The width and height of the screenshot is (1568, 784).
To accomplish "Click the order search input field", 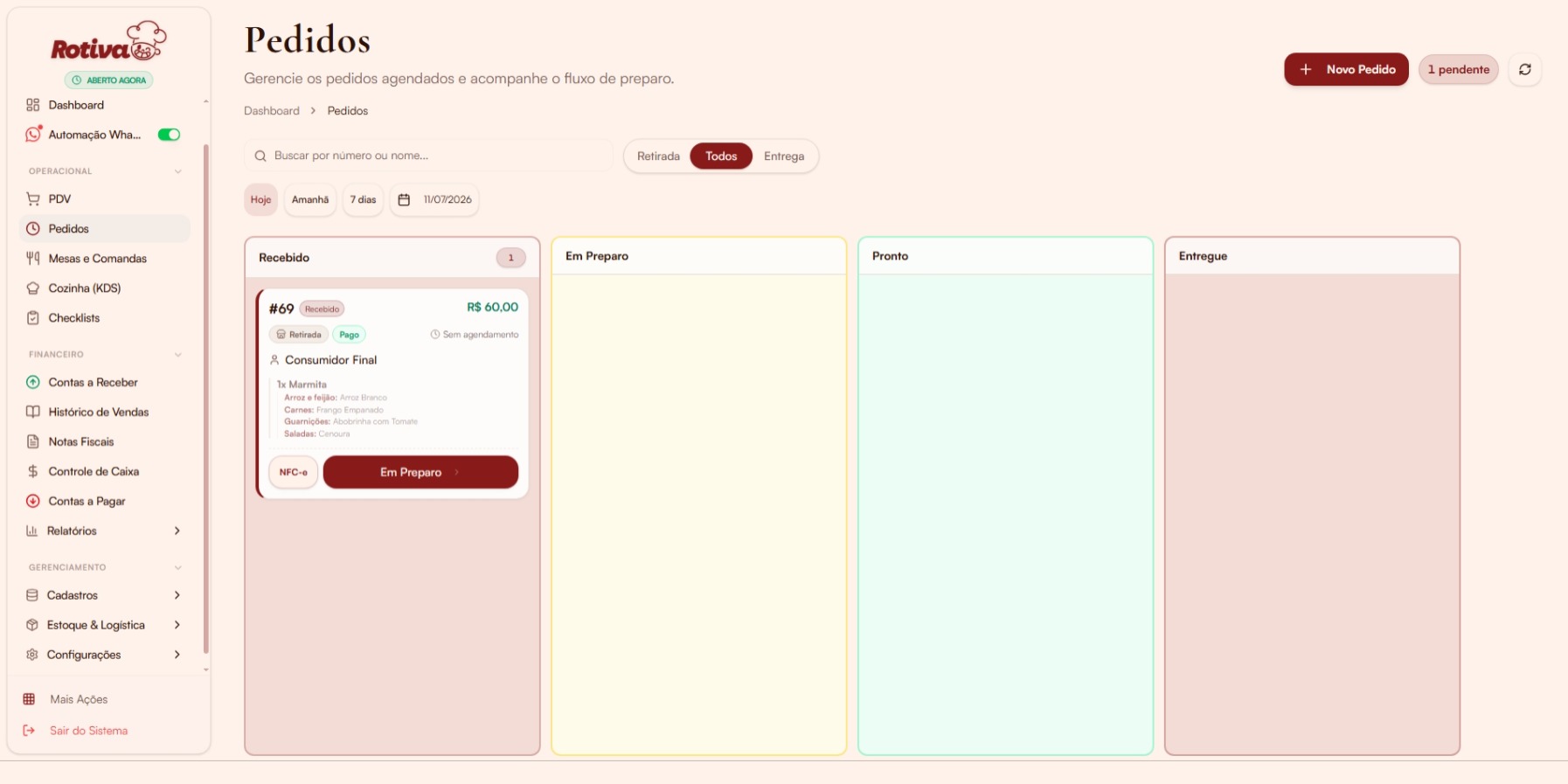I will point(428,156).
